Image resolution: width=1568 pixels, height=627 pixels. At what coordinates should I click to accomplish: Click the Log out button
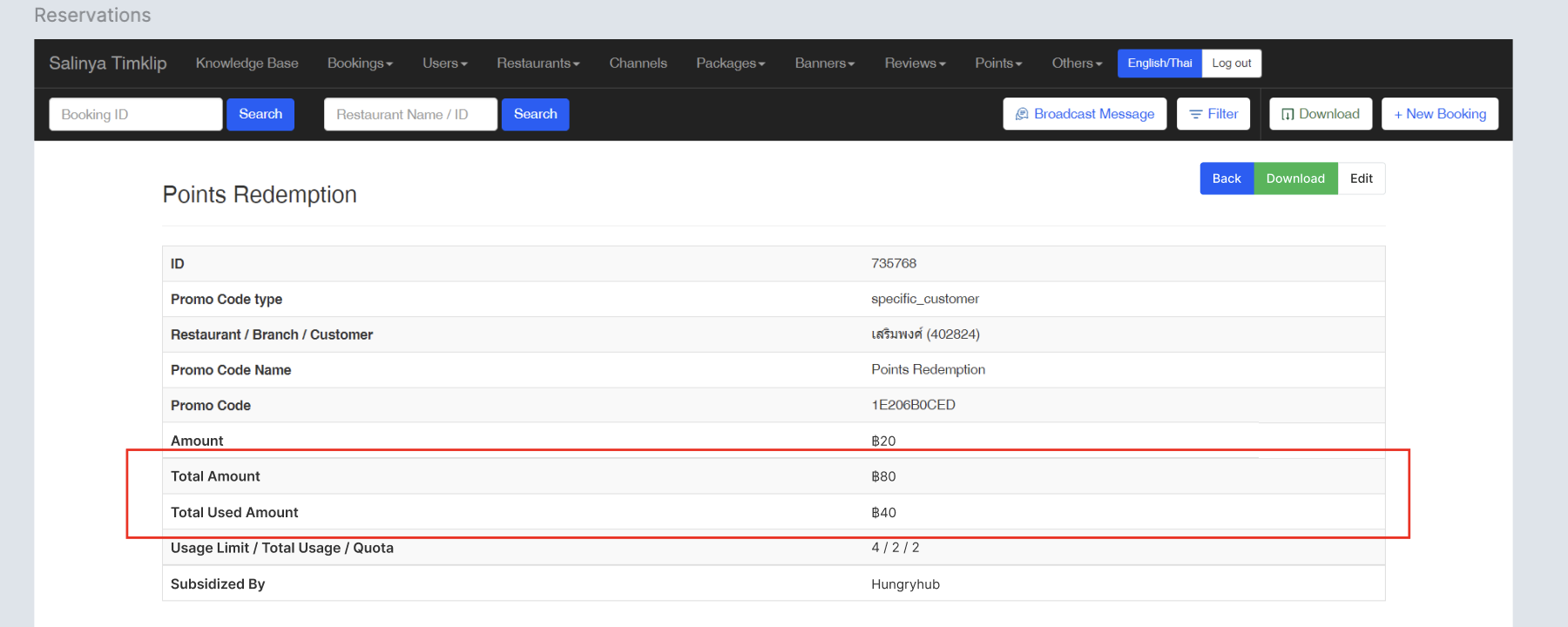(1231, 64)
